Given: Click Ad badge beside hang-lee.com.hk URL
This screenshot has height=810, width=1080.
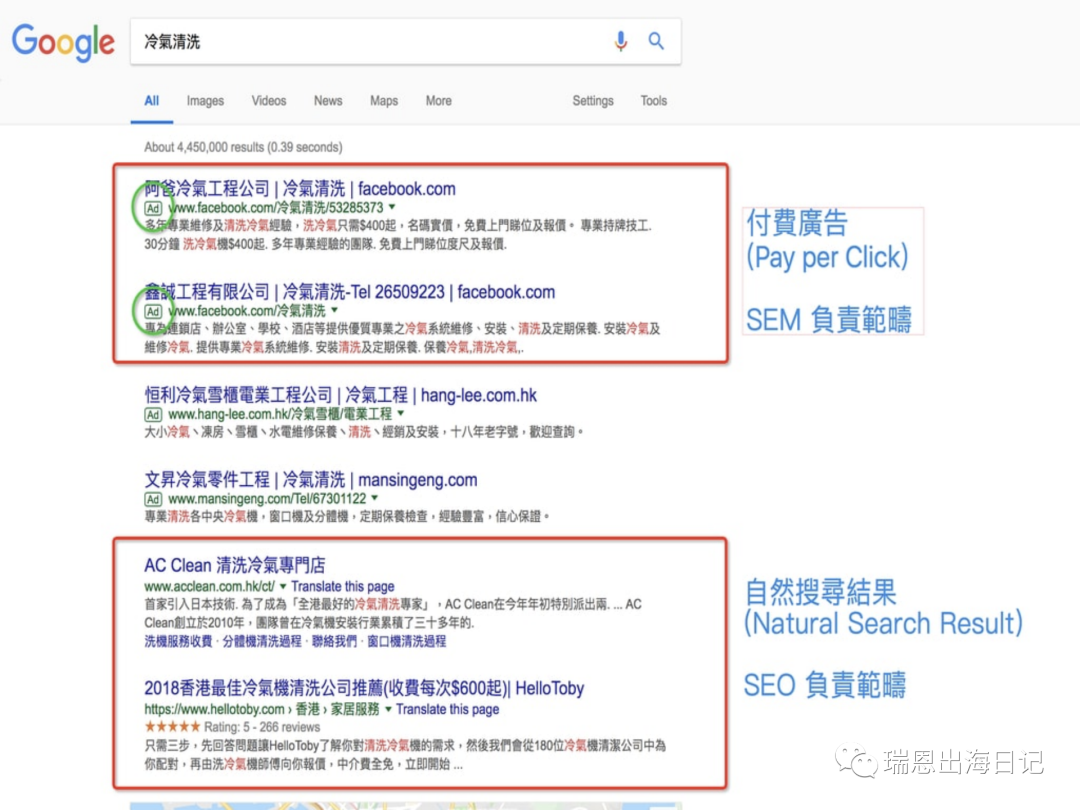Looking at the screenshot, I should tap(153, 415).
